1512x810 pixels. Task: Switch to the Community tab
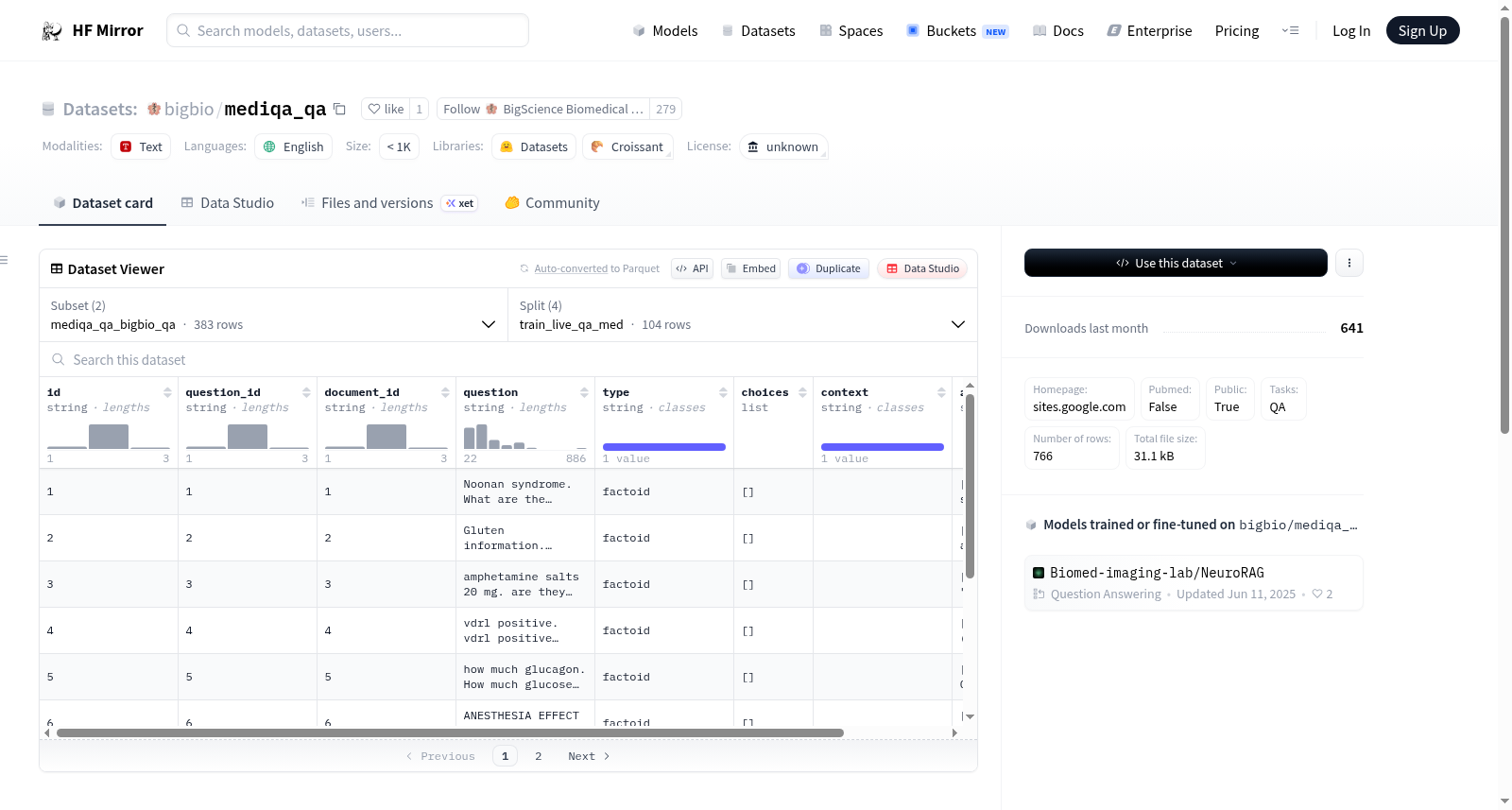pyautogui.click(x=552, y=203)
